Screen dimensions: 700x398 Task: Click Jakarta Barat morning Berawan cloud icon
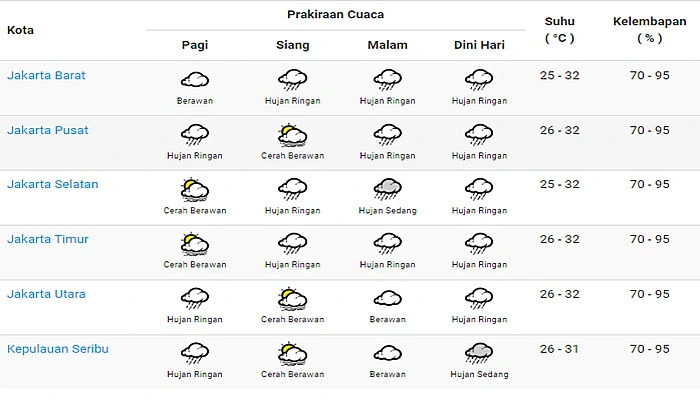[x=195, y=80]
